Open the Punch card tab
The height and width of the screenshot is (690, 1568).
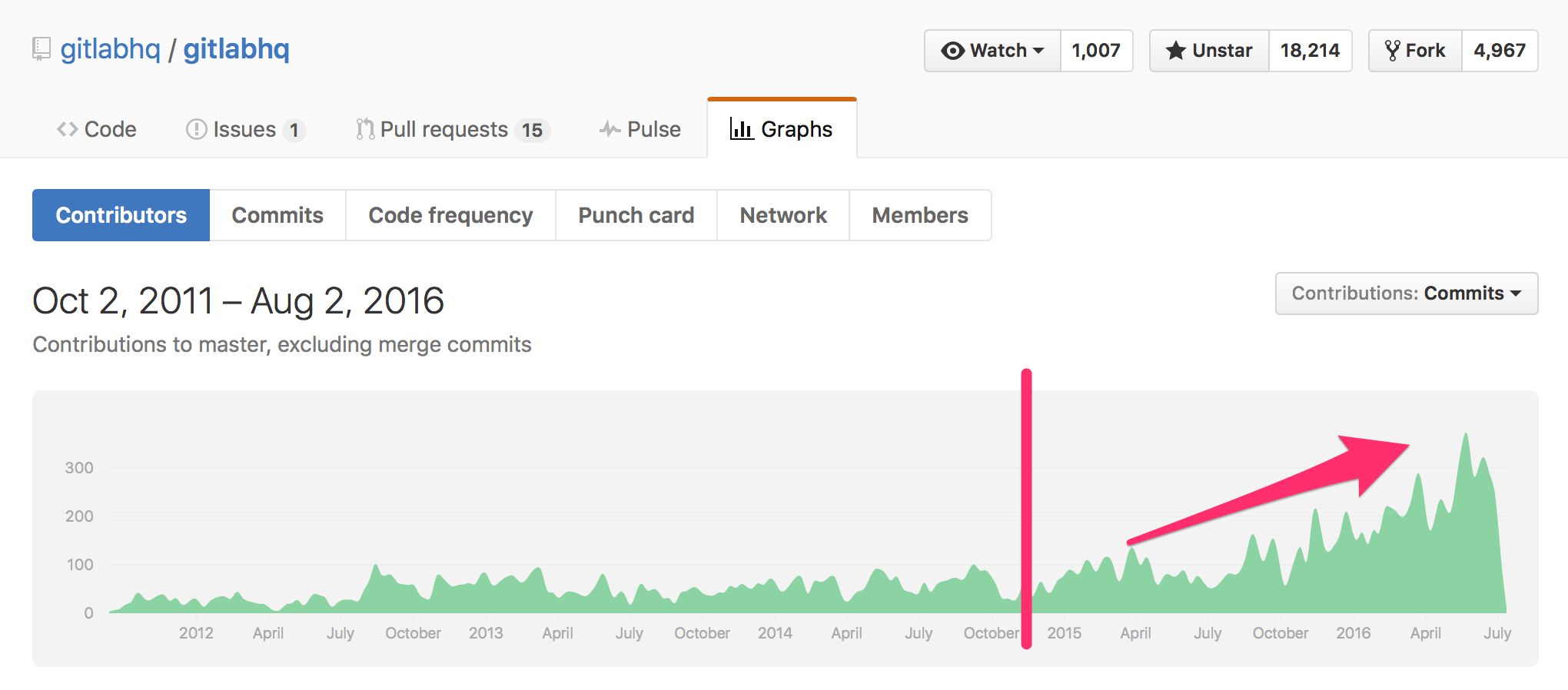636,215
